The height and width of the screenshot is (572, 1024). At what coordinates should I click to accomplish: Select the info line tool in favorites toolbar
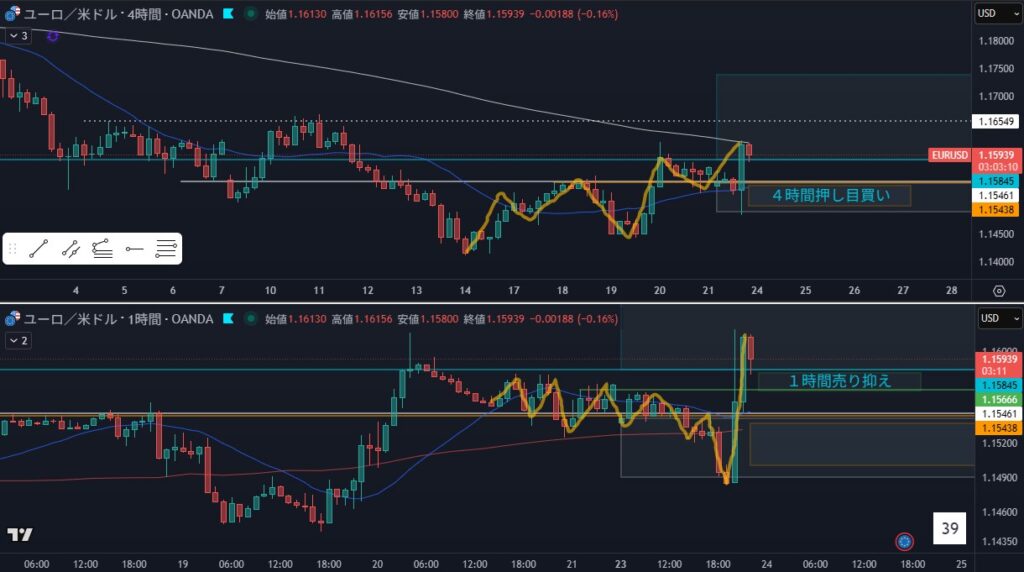(70, 249)
